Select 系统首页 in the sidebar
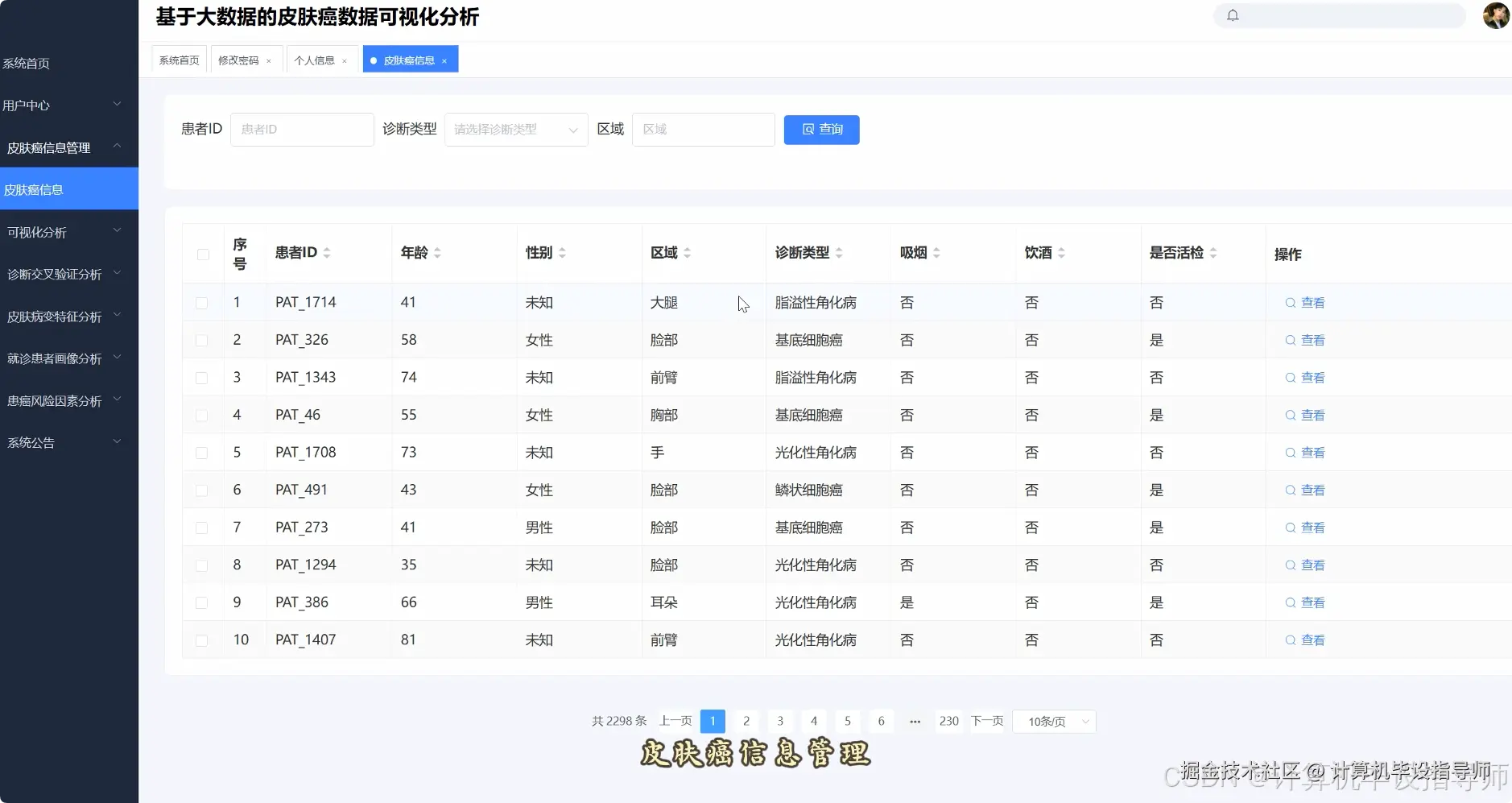The image size is (1512, 803). 26,63
